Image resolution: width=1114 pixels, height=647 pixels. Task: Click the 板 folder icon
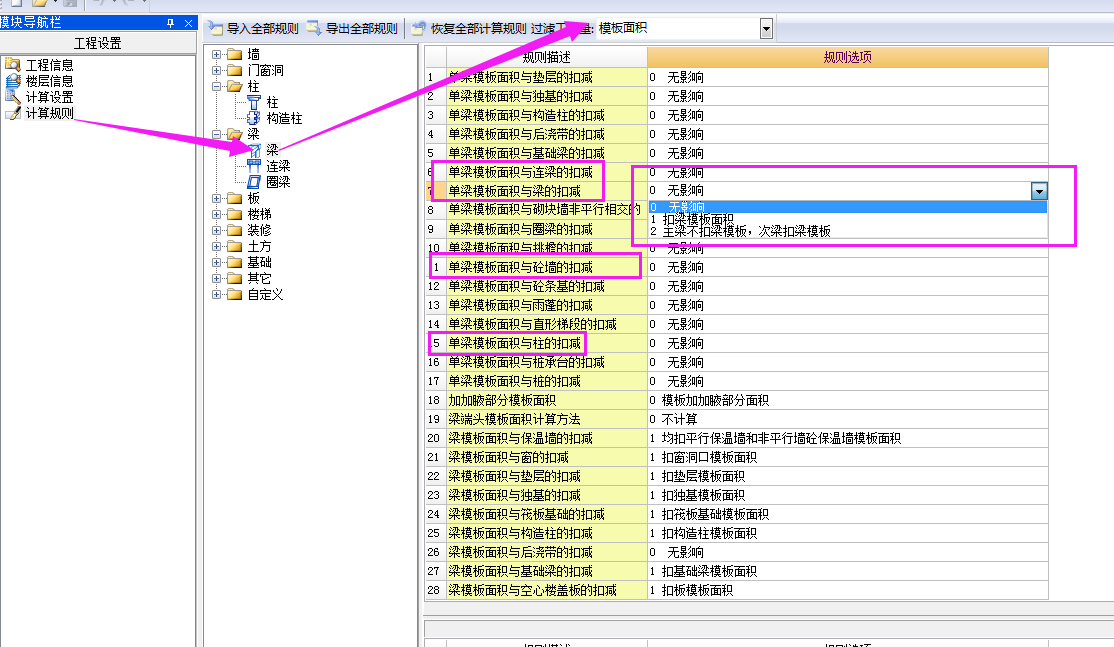(234, 198)
